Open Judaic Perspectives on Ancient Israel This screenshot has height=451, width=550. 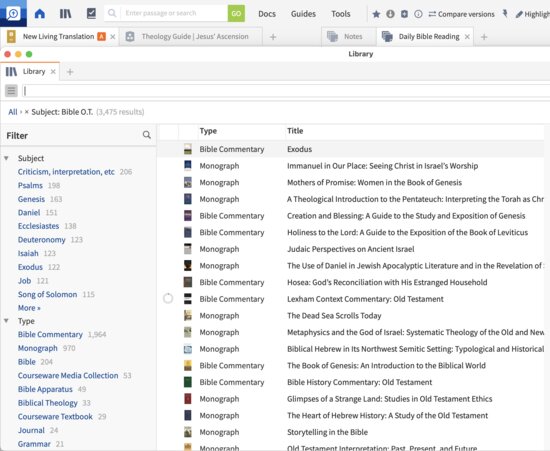point(350,249)
